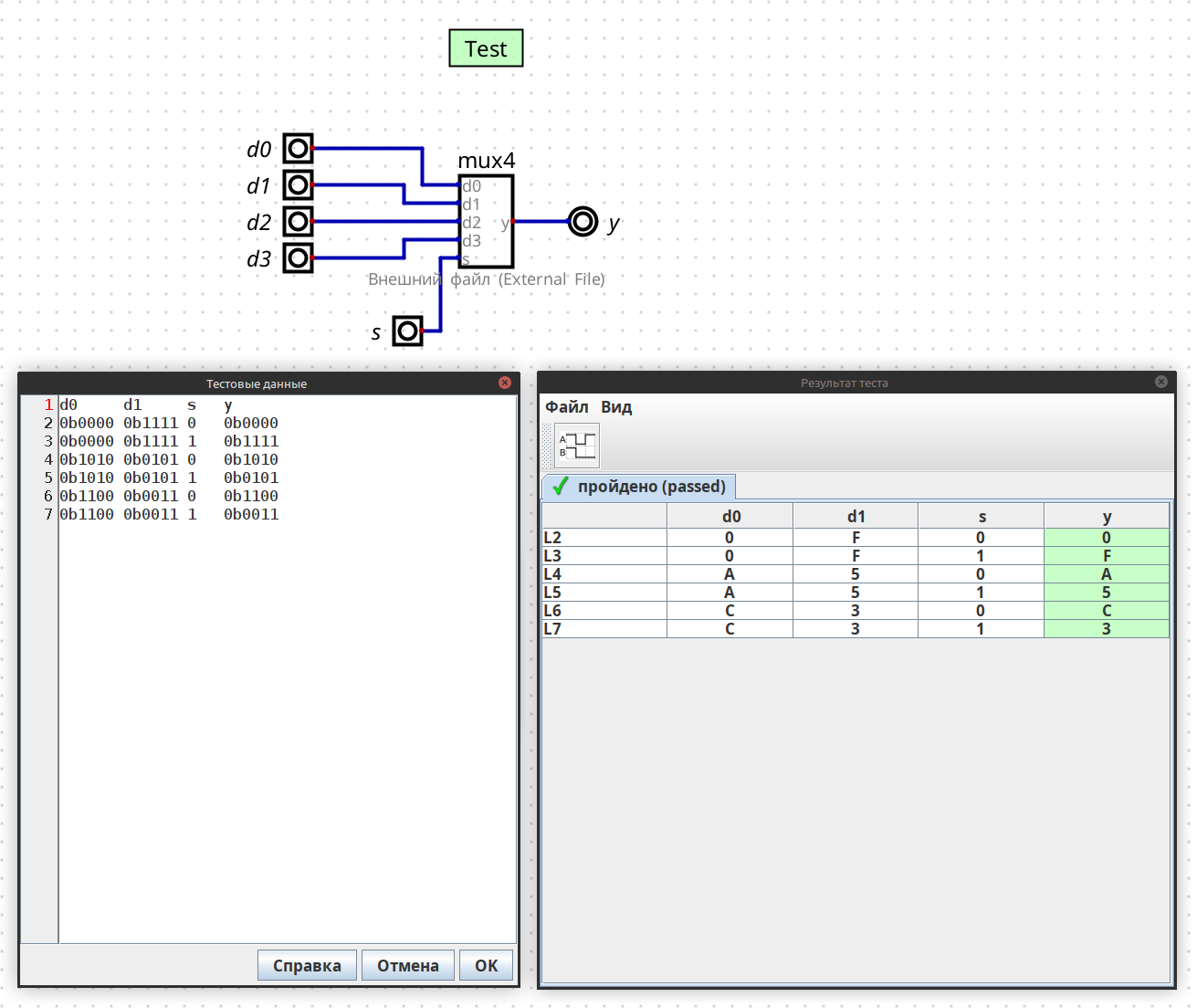
Task: Click the d1 cell in row L6
Action: (856, 611)
